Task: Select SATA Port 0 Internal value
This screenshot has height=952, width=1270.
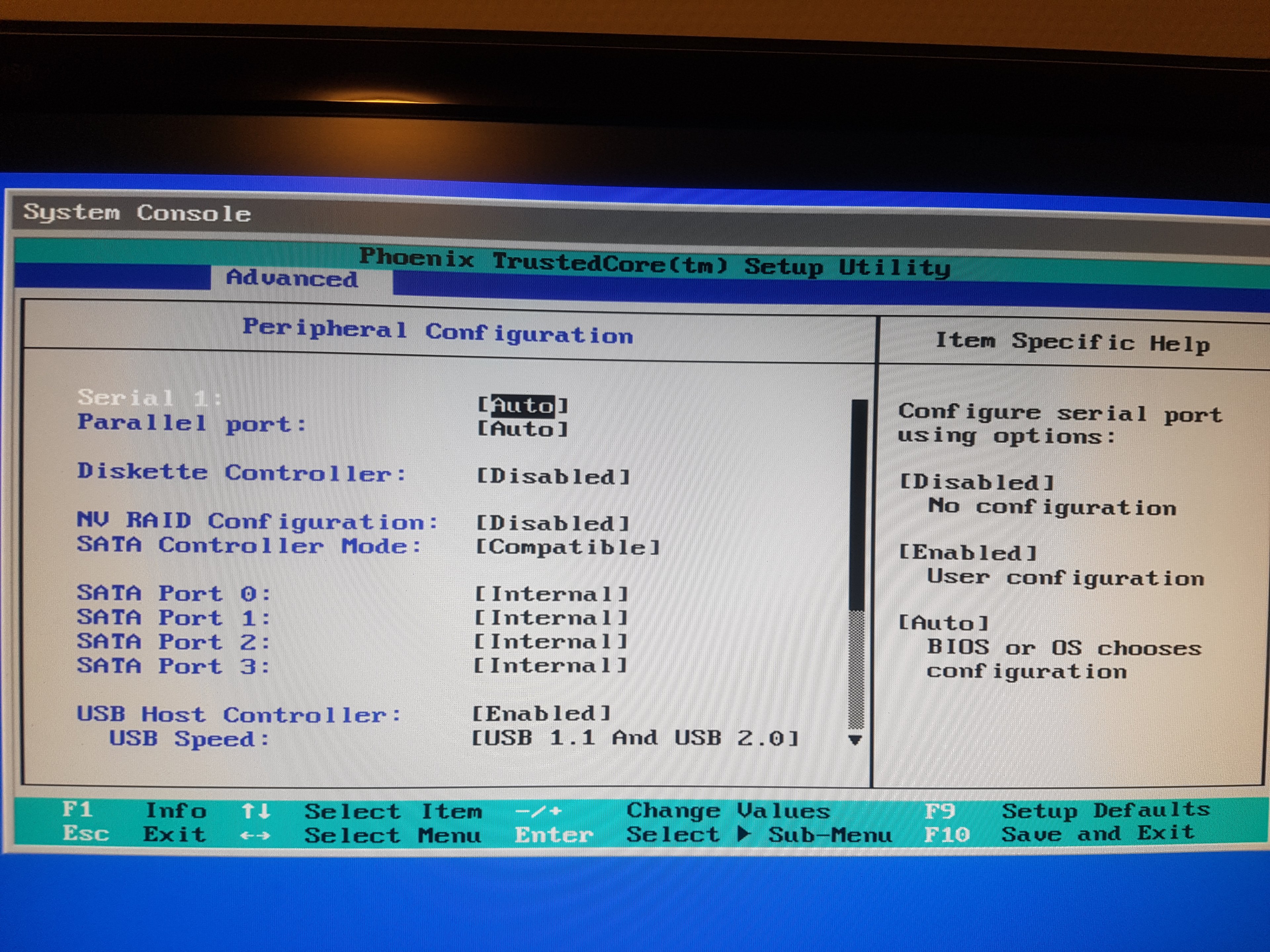Action: tap(552, 594)
